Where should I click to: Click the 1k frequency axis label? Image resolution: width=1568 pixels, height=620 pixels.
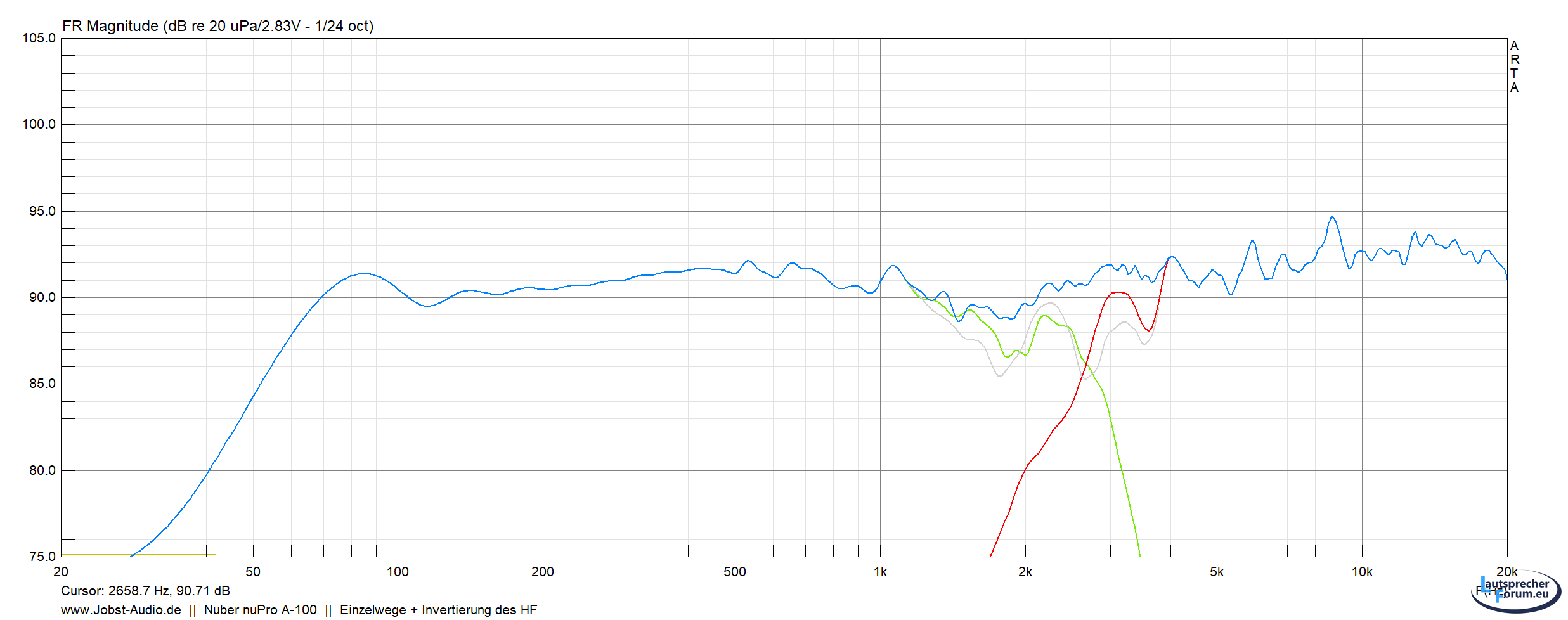coord(880,572)
